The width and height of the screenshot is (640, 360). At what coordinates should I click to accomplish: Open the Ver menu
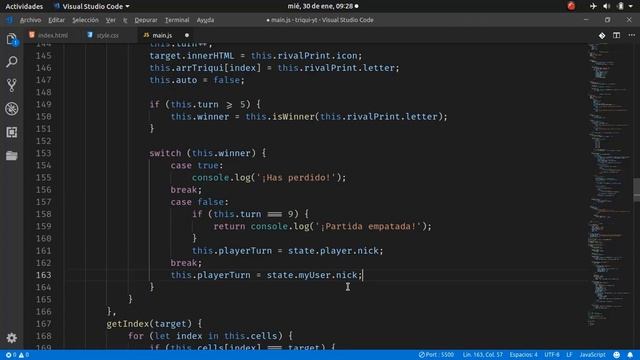click(x=111, y=20)
